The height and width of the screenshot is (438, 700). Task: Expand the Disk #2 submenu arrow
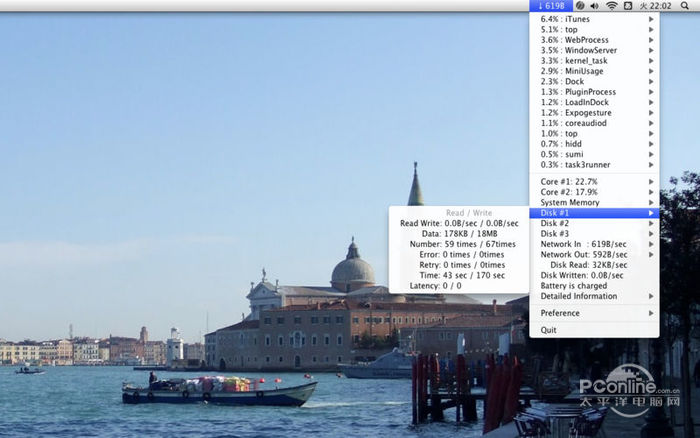(651, 223)
